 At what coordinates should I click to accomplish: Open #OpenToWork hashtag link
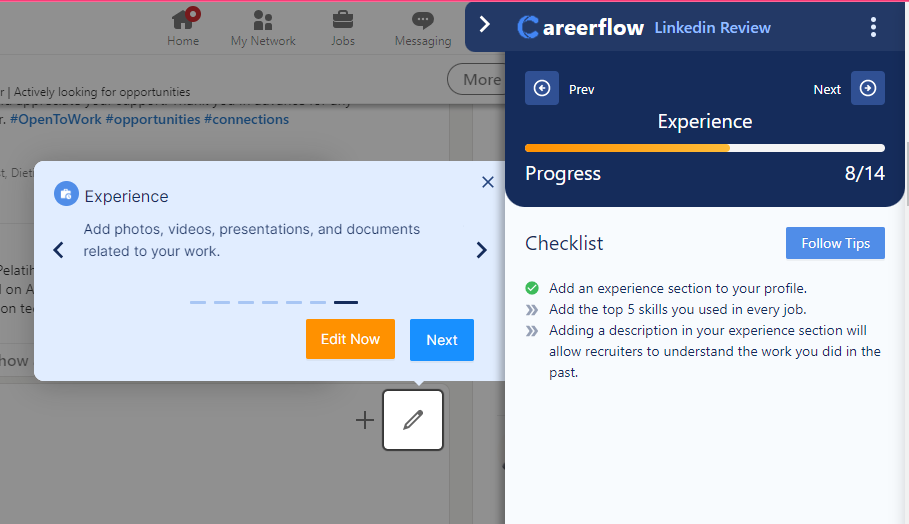point(56,119)
